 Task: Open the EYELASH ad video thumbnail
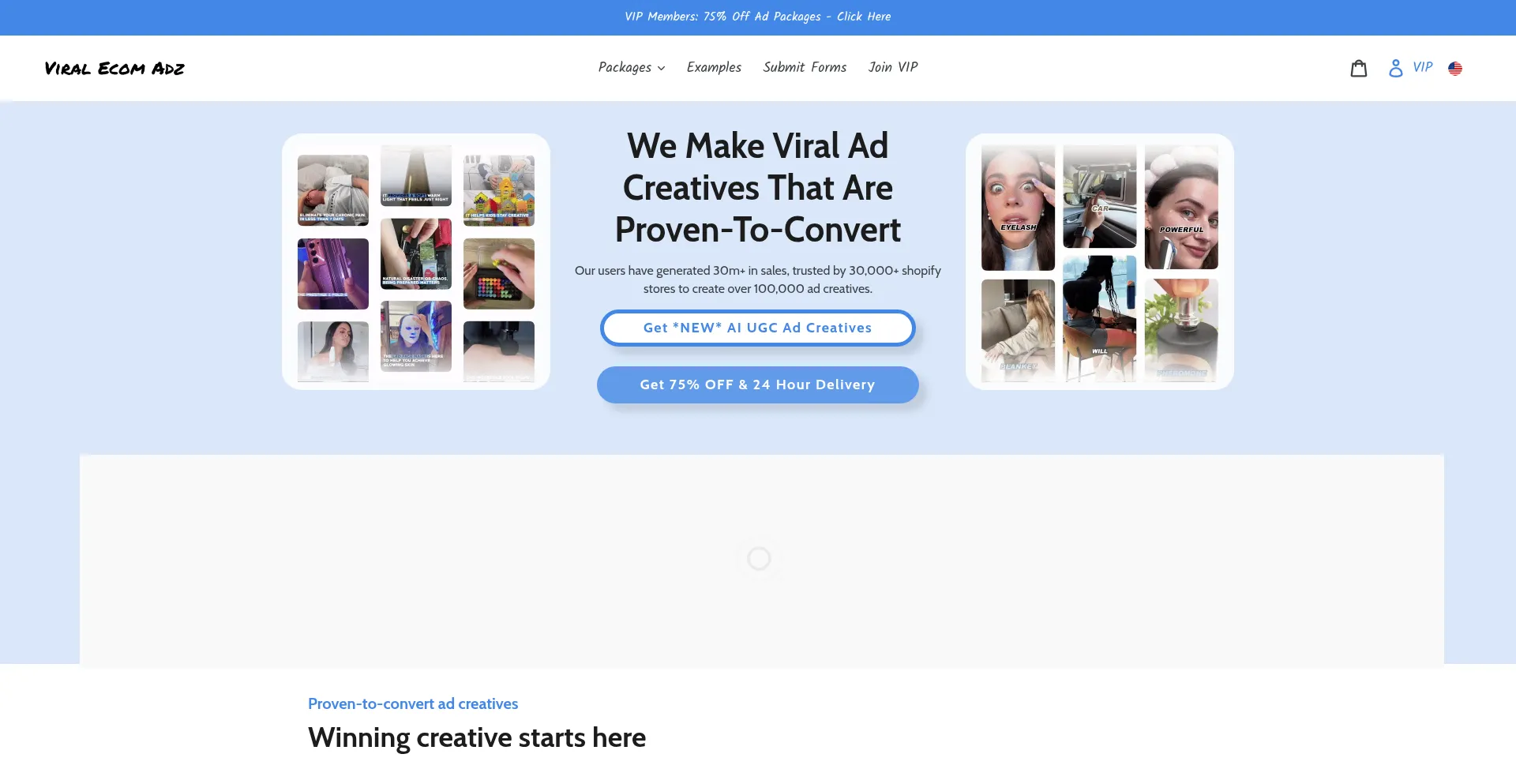tap(1018, 208)
